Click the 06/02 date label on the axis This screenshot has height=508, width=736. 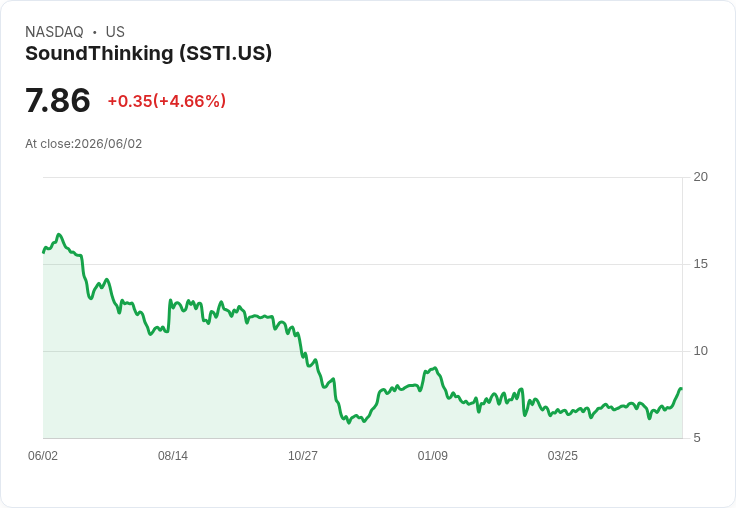[43, 455]
